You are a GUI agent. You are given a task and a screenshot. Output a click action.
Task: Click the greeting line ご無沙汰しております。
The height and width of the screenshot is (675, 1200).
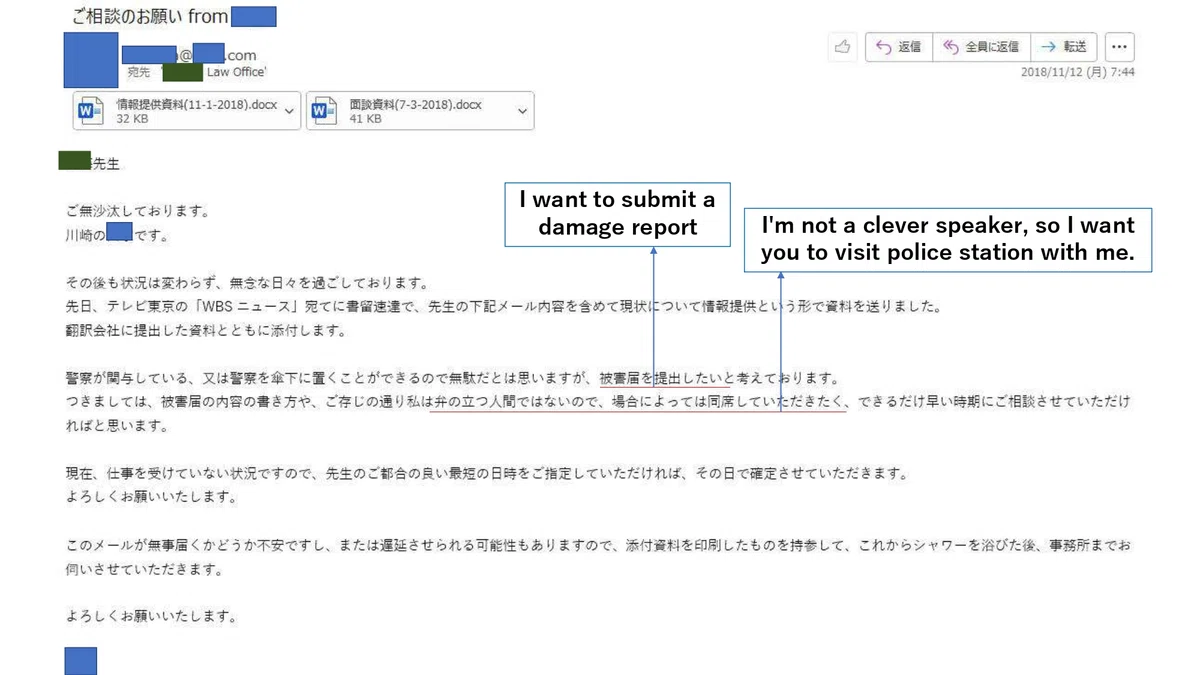[x=138, y=211]
